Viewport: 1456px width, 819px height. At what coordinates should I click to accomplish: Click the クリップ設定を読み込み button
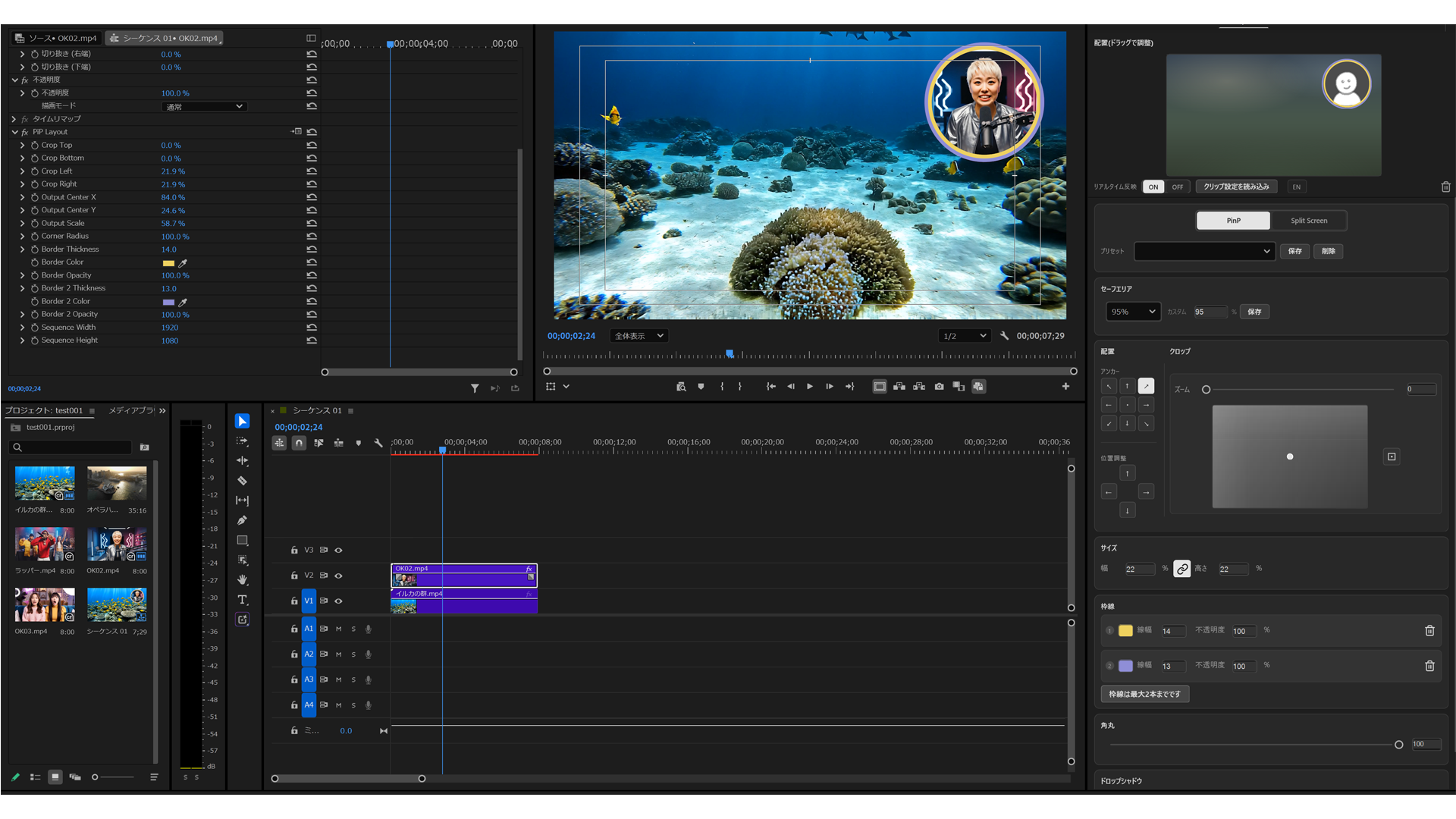(x=1236, y=187)
